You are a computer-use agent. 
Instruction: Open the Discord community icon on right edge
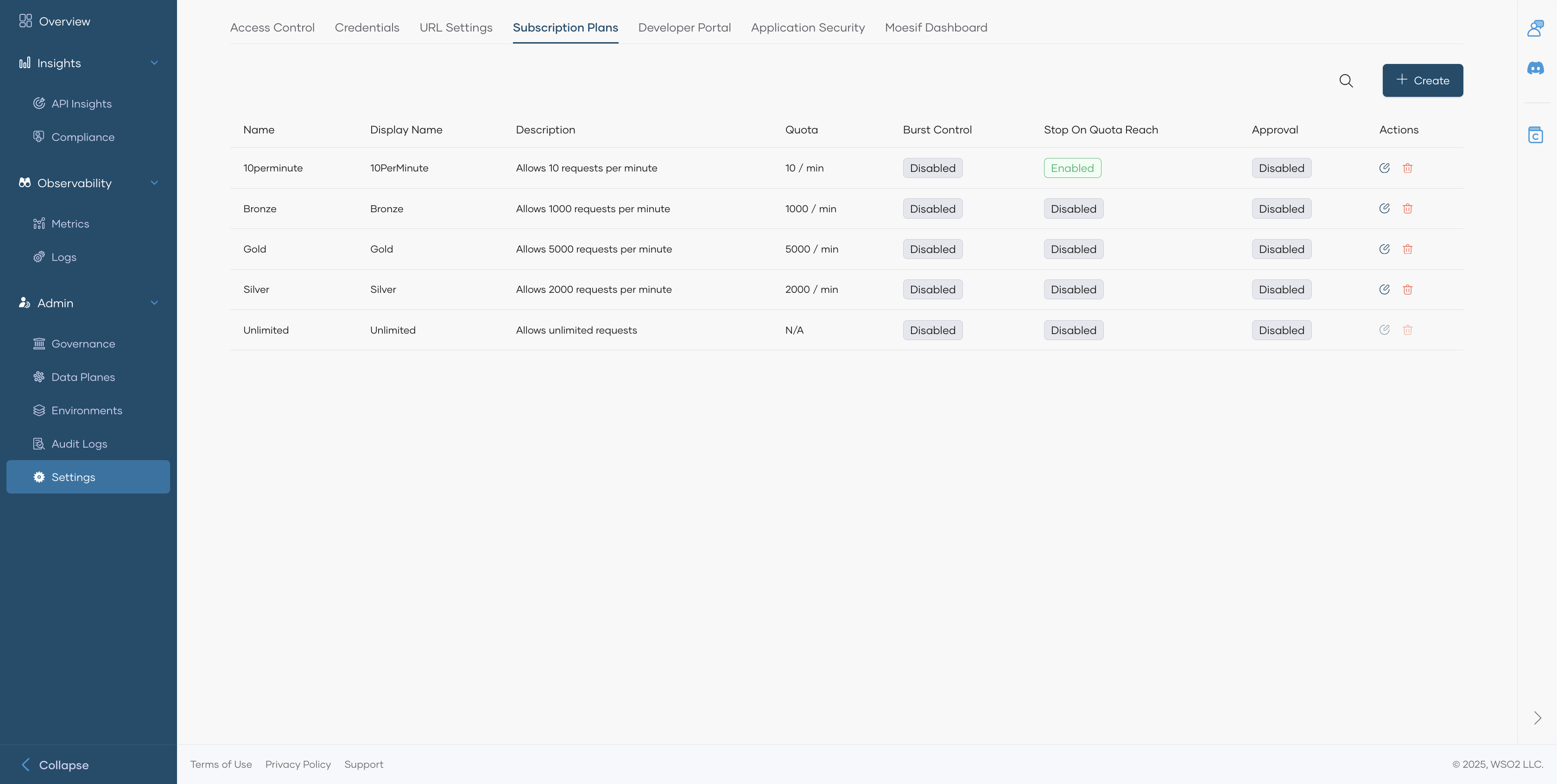point(1536,68)
